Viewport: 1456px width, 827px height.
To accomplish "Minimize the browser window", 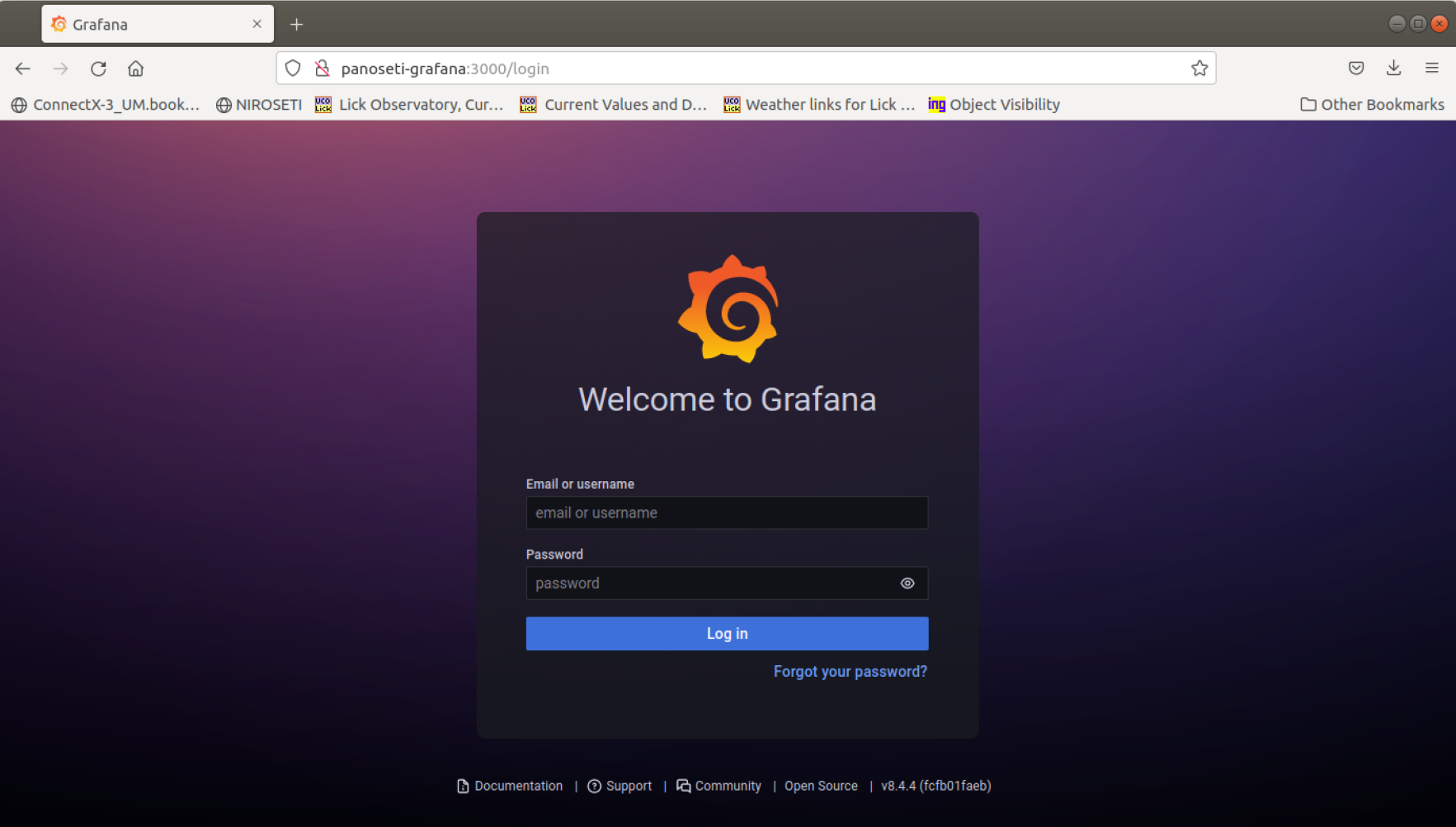I will click(1397, 24).
